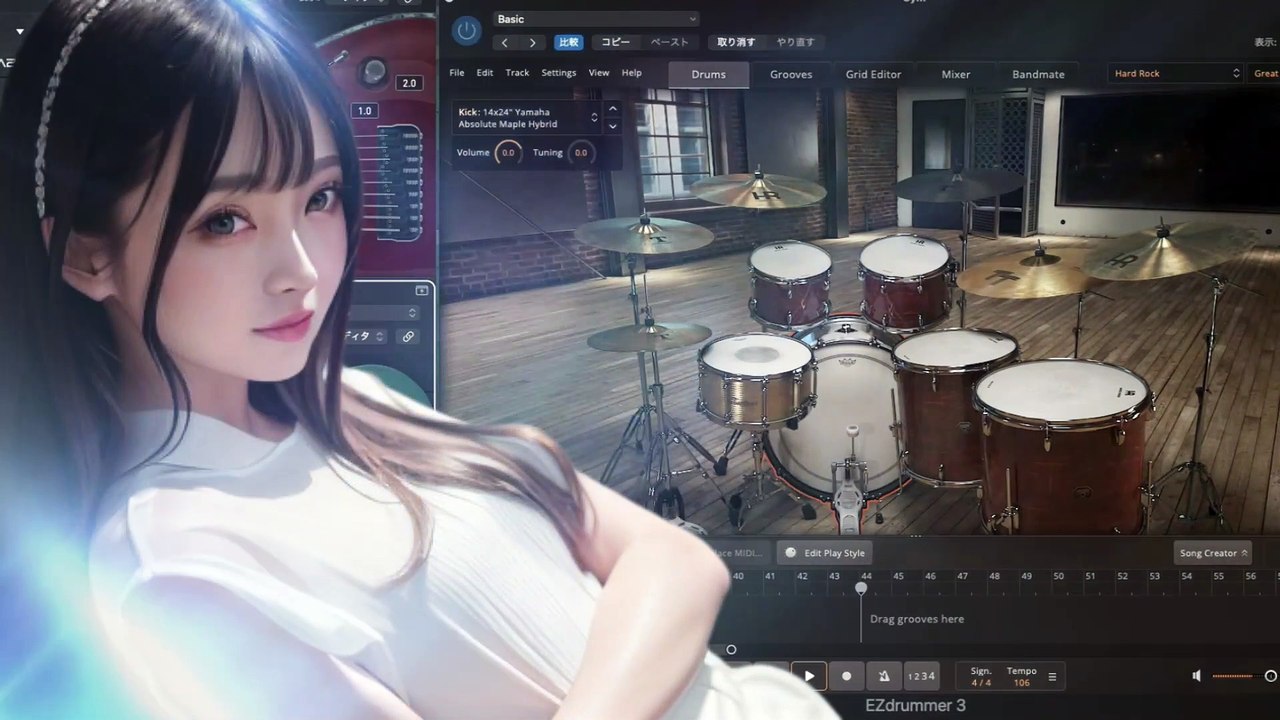This screenshot has width=1280, height=720.
Task: Toggle the 1234 count-in button
Action: coord(921,677)
